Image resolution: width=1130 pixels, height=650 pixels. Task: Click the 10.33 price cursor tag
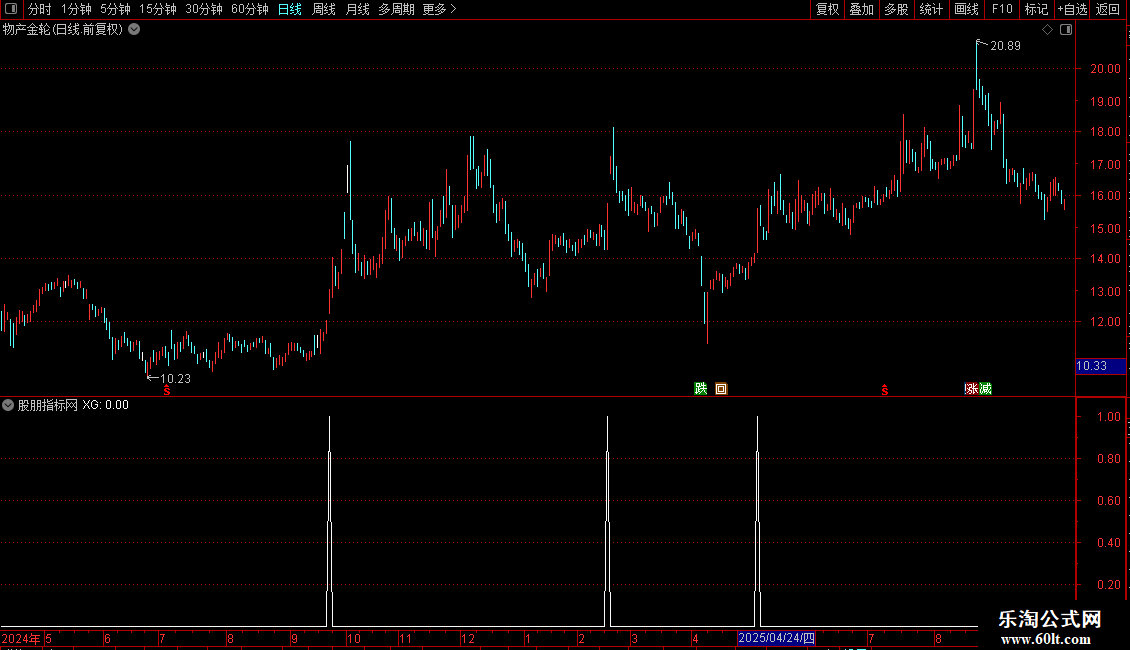1100,366
